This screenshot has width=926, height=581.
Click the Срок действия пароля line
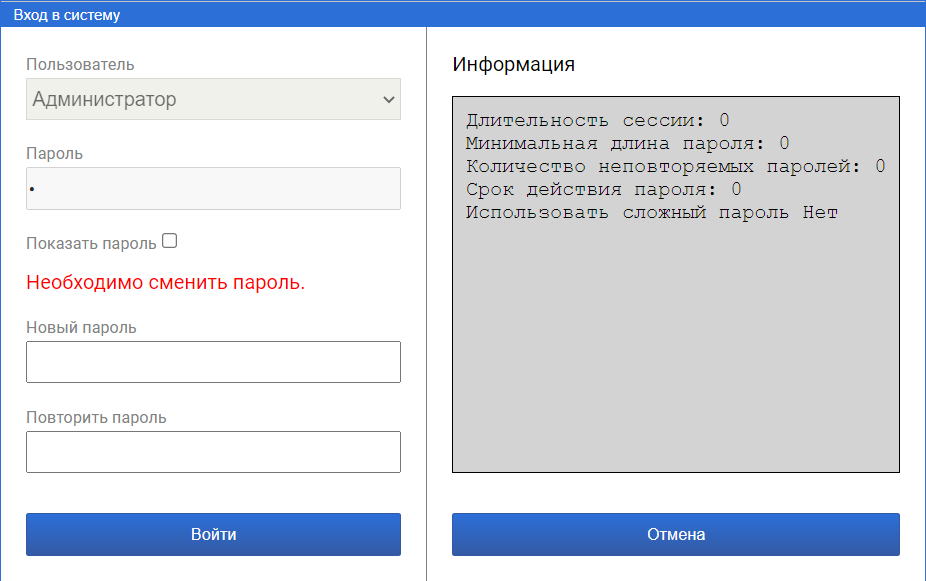pos(603,190)
